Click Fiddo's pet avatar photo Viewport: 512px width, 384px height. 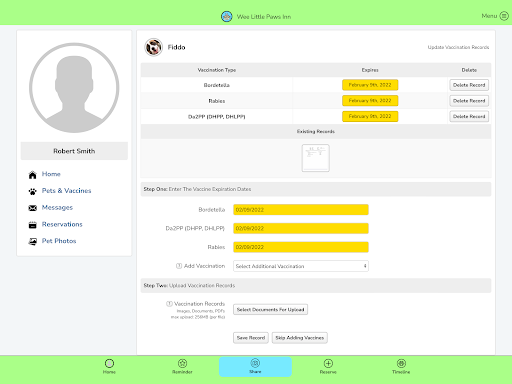pos(153,47)
